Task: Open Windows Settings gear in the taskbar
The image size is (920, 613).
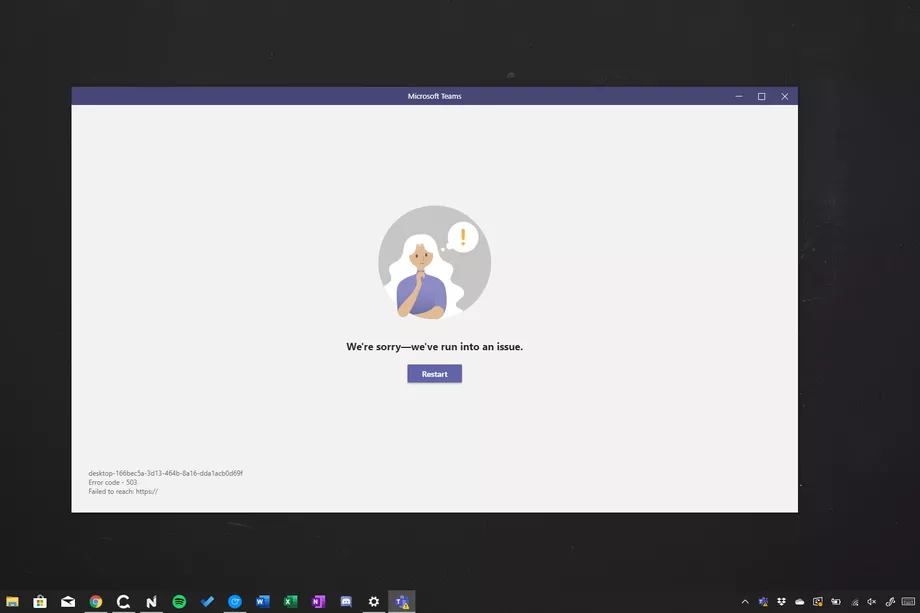Action: (374, 601)
